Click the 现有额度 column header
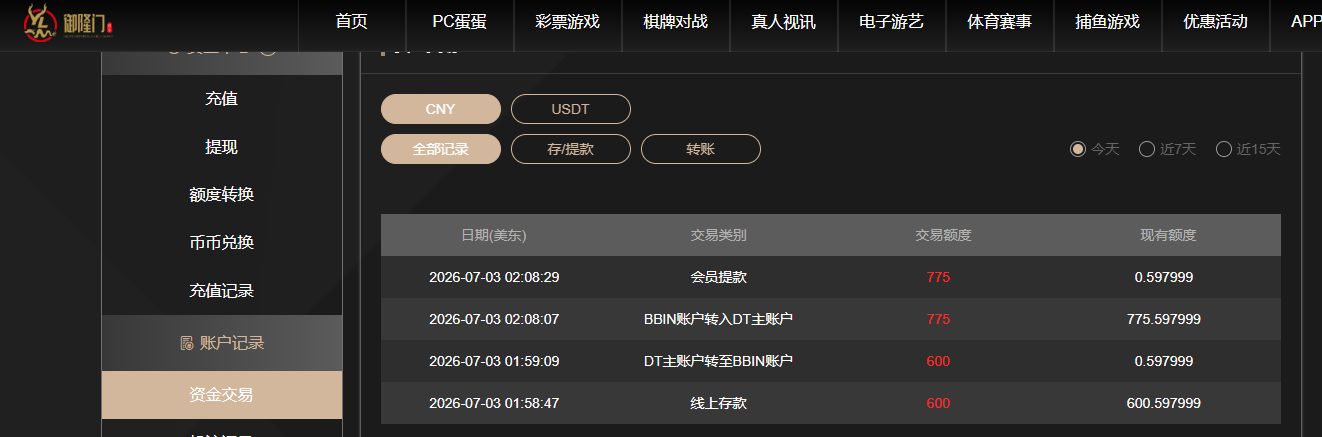The height and width of the screenshot is (437, 1322). pyautogui.click(x=1169, y=236)
